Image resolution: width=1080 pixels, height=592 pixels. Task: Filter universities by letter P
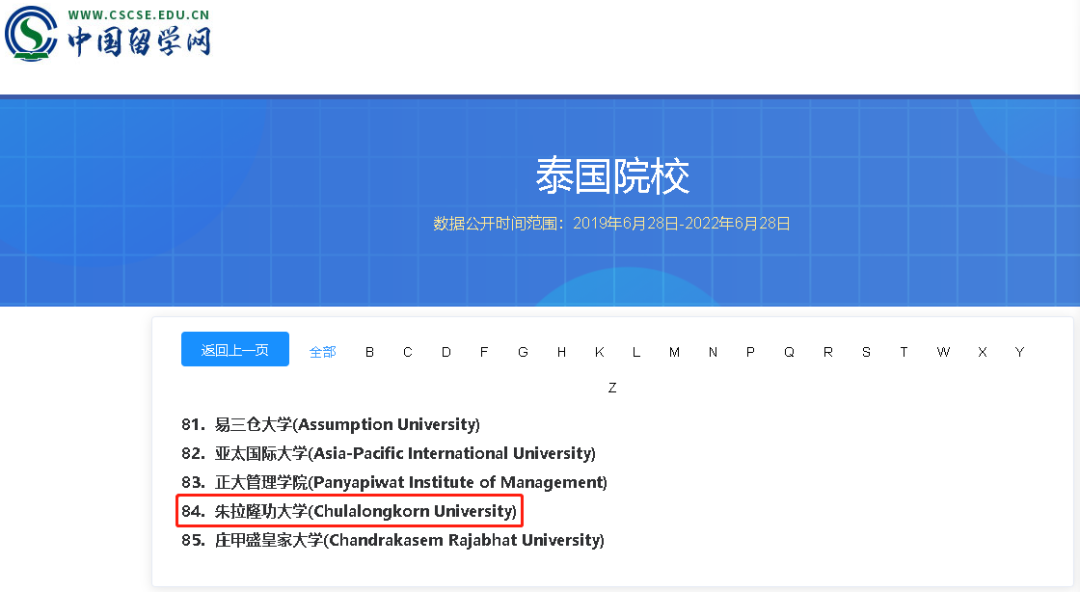click(751, 352)
